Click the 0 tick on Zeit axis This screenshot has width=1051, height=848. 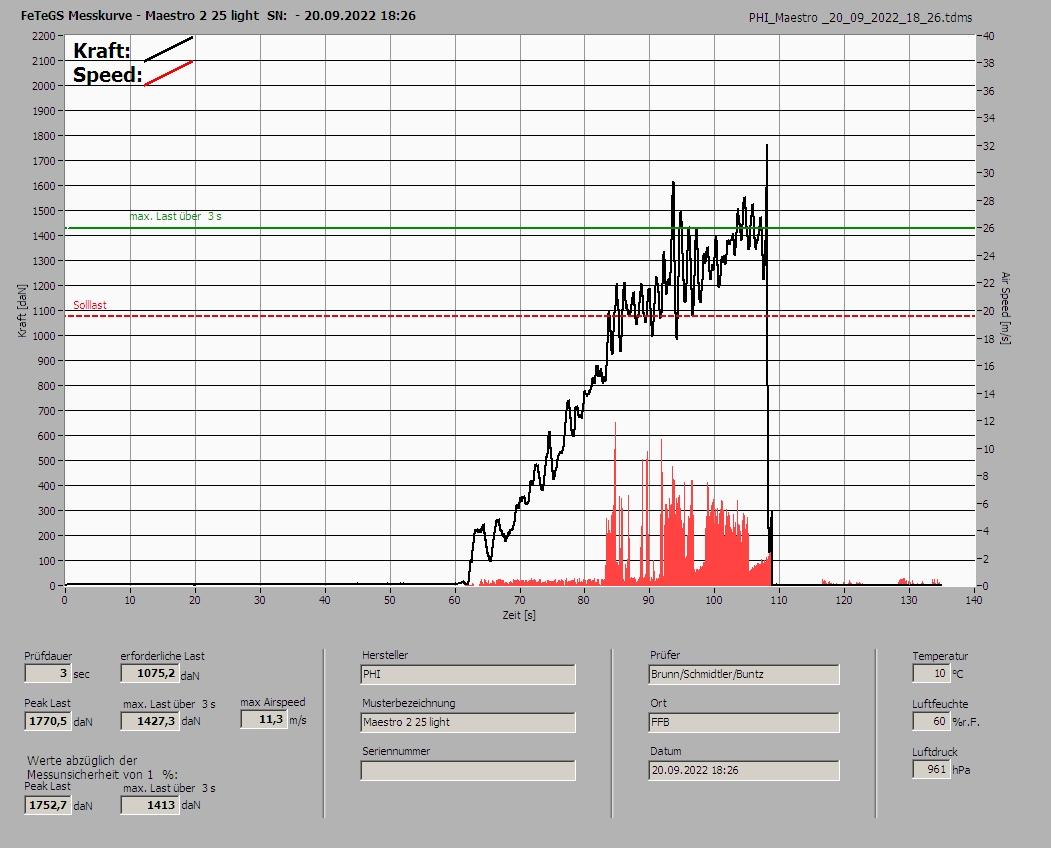[x=64, y=600]
